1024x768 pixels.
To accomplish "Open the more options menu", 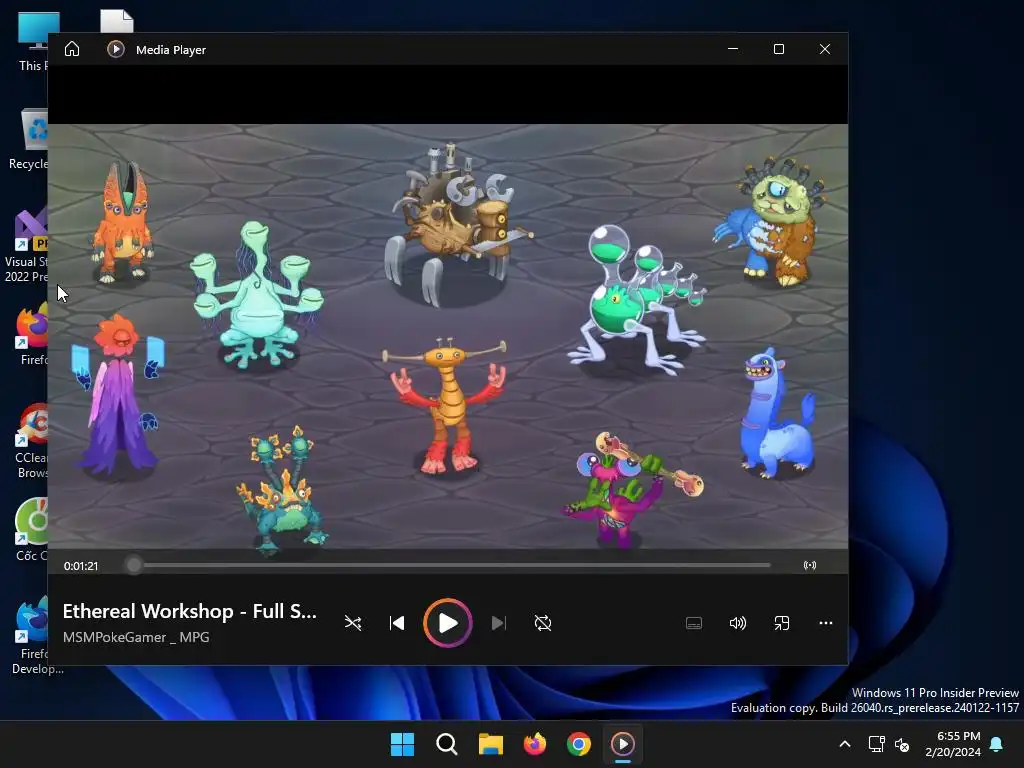I will pos(825,623).
